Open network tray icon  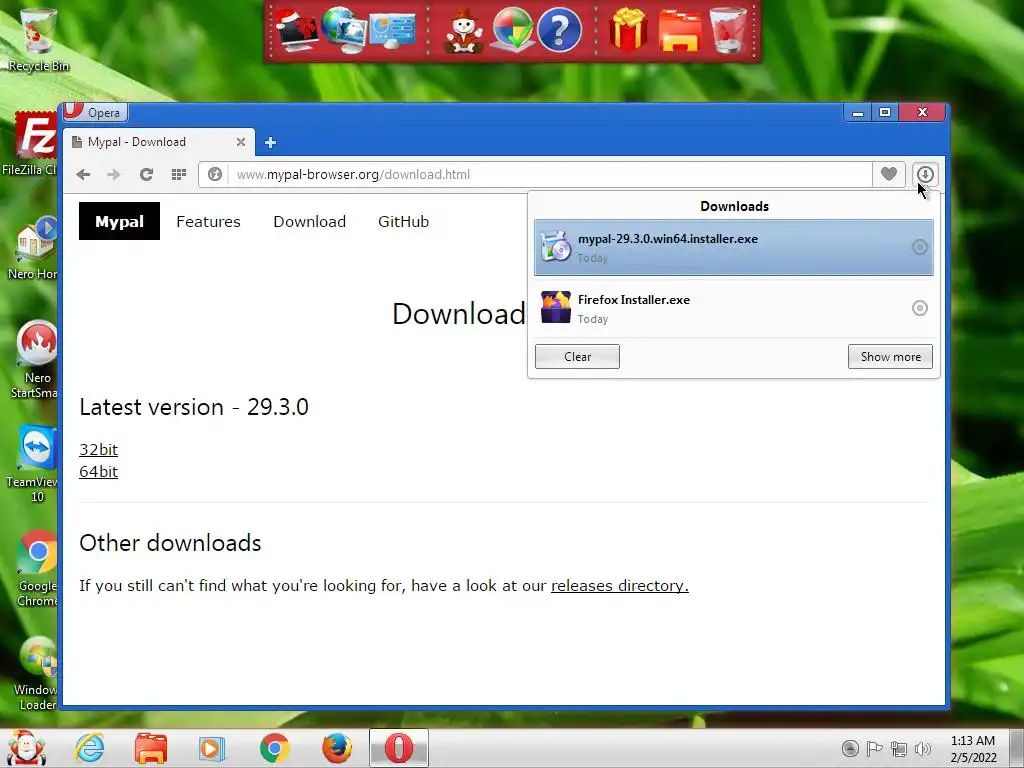(x=899, y=748)
